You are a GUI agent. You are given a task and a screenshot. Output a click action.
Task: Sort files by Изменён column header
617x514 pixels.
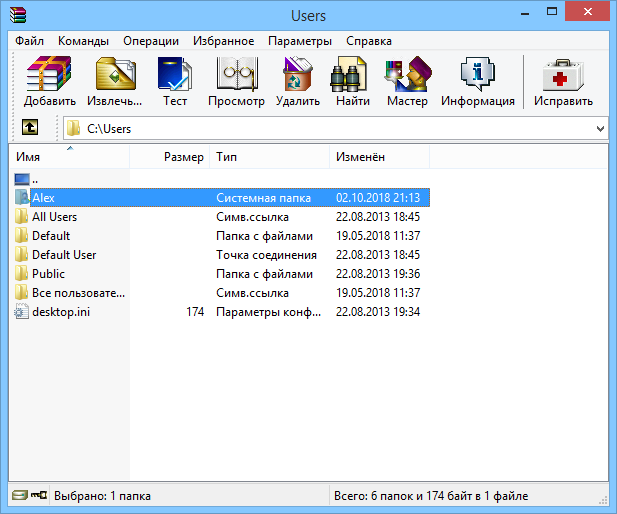378,157
